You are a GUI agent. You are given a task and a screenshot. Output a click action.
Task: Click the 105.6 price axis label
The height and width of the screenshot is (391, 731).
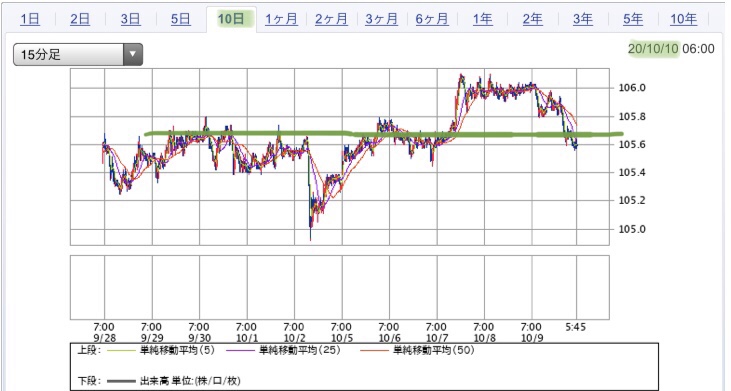[x=632, y=144]
